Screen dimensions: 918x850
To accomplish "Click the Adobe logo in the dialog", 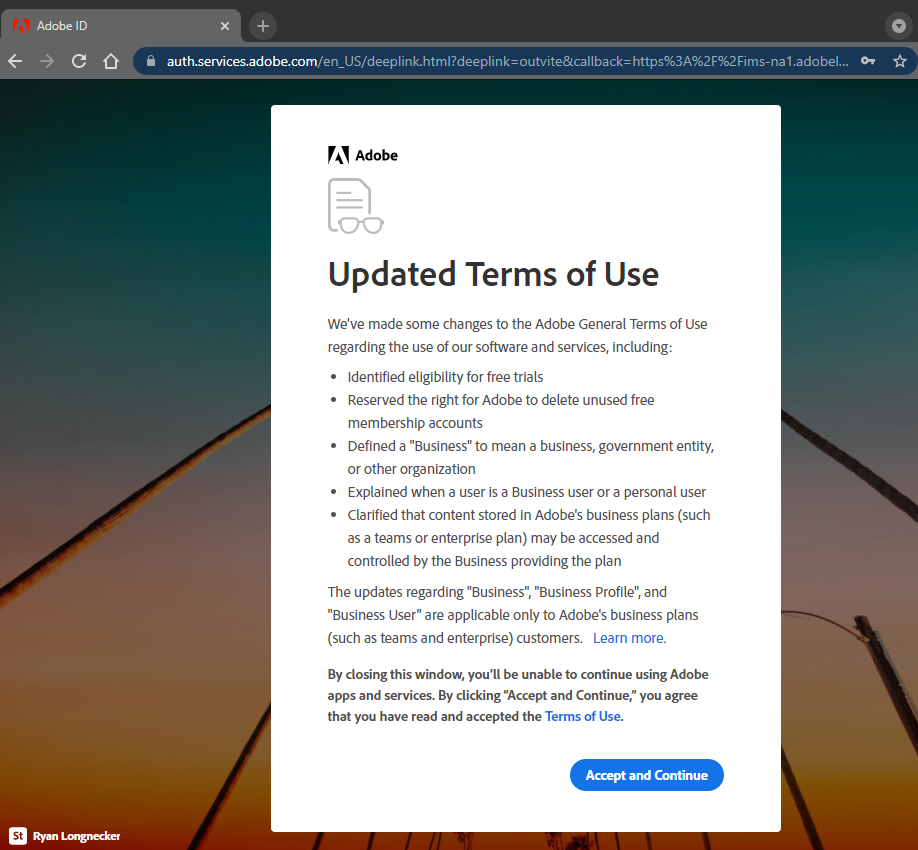I will click(x=363, y=155).
